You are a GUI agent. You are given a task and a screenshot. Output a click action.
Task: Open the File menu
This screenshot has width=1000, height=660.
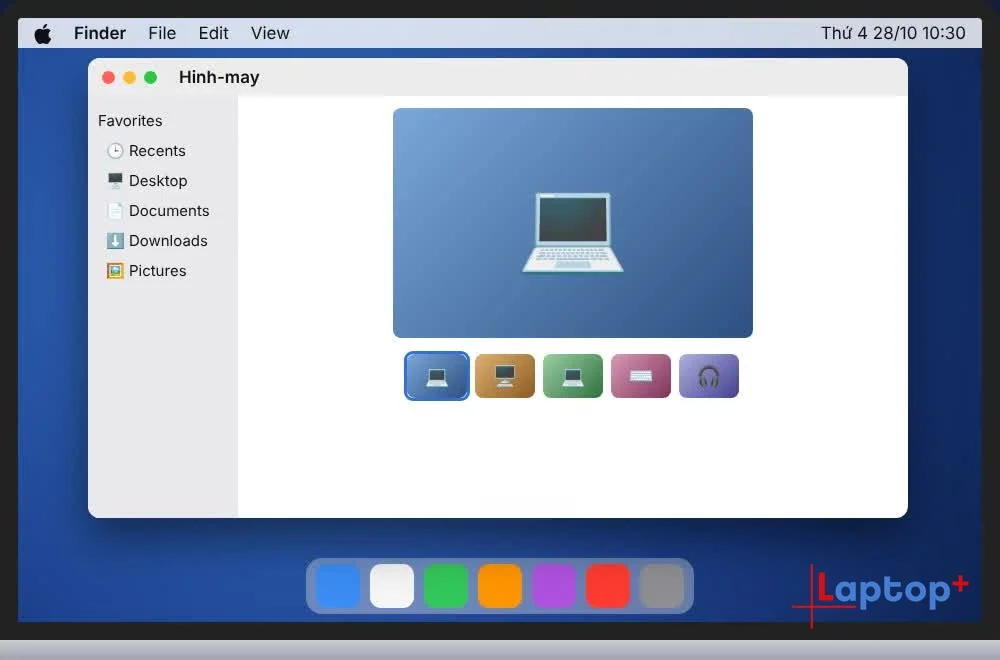[x=162, y=33]
